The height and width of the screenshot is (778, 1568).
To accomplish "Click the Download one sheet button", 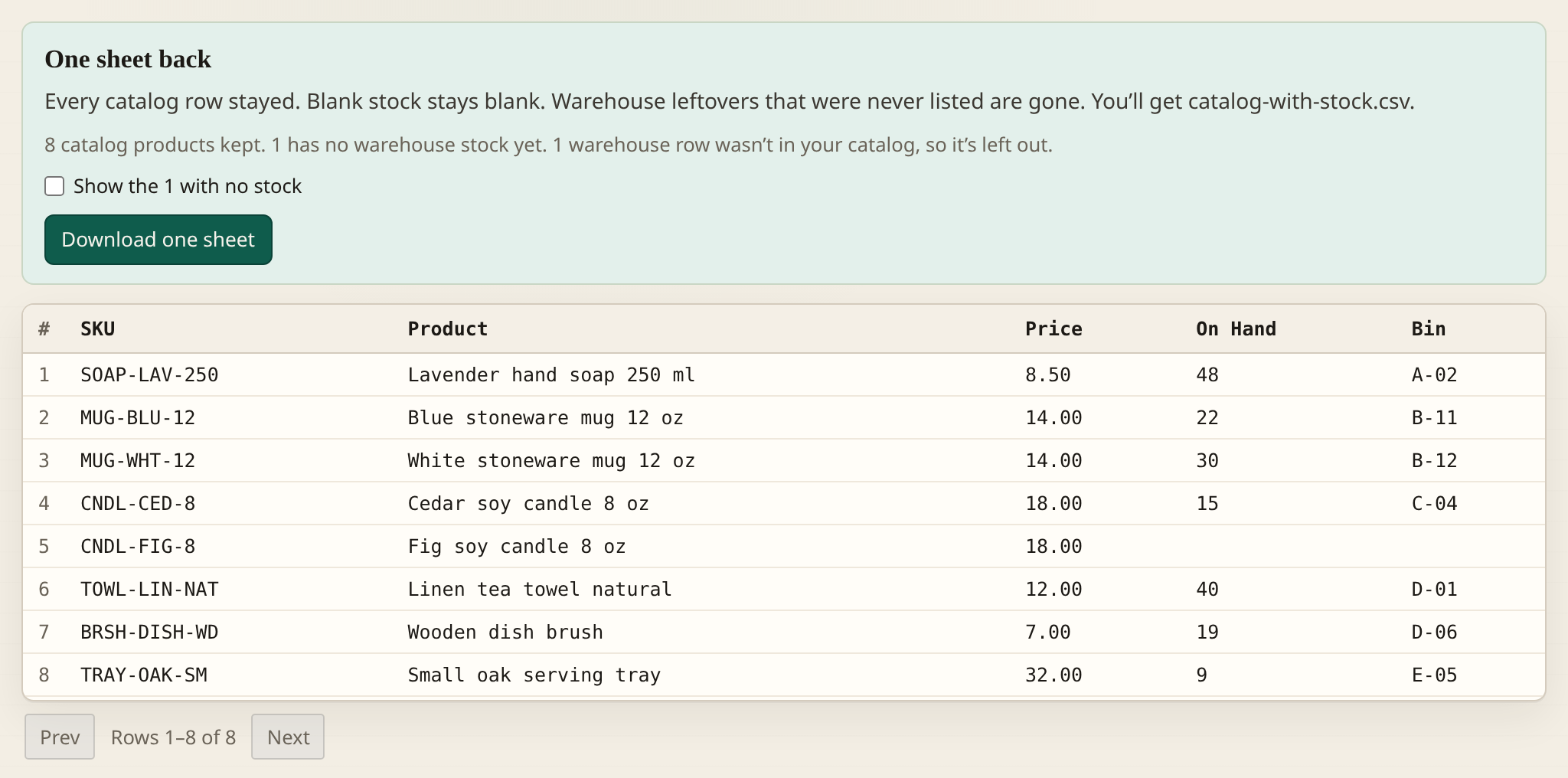I will click(158, 240).
